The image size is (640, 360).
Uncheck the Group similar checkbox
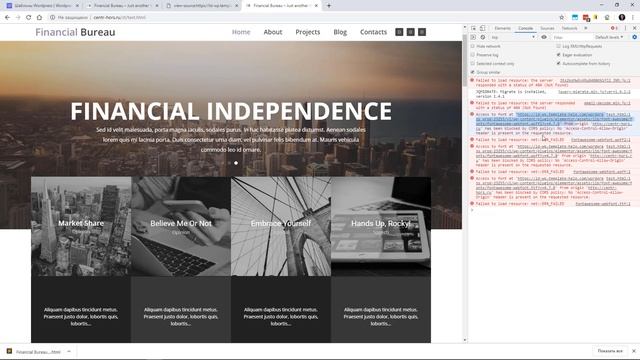(x=473, y=72)
